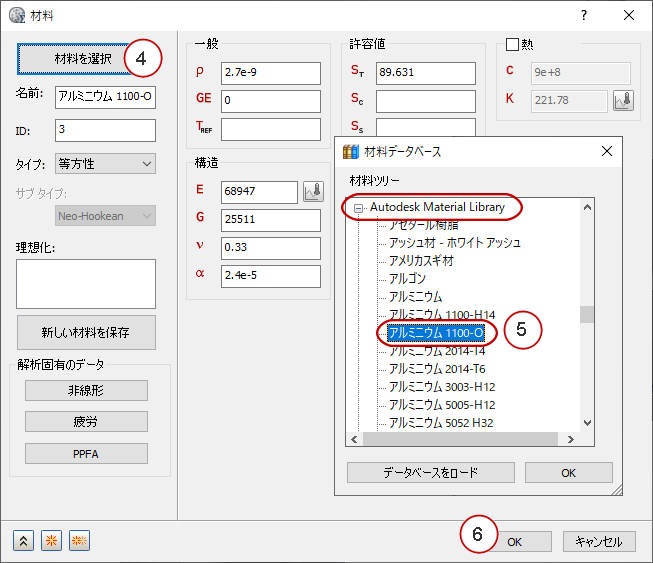The width and height of the screenshot is (653, 563).
Task: Click the horizontal scrollbar thumb in material tree
Action: 460,439
